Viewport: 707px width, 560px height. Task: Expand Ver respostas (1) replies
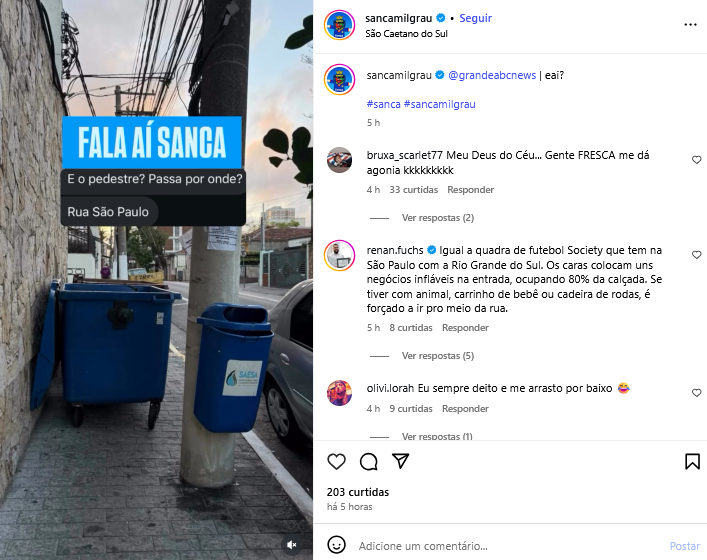[x=437, y=436]
